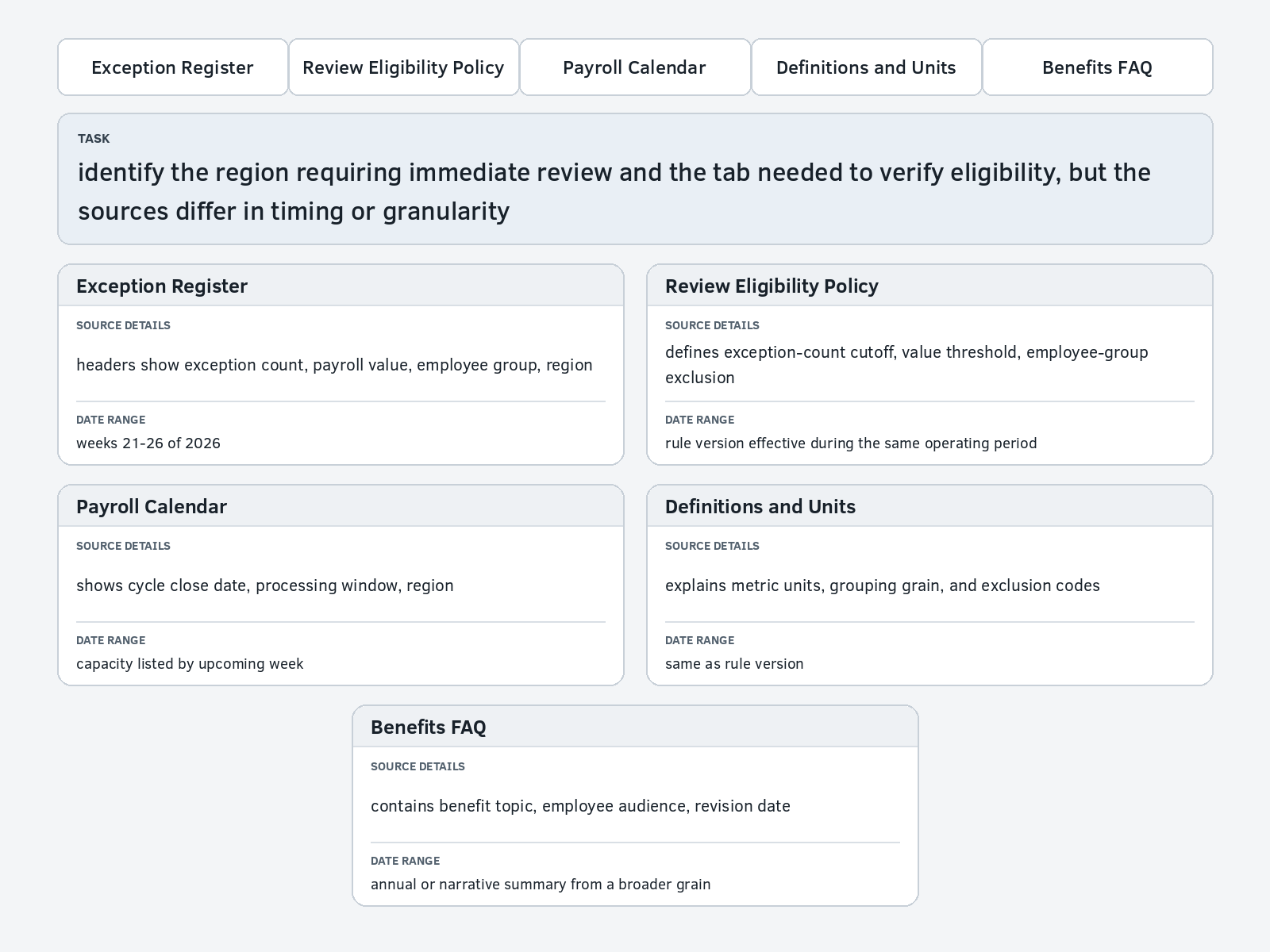Click the Payroll Calendar card heading
Image resolution: width=1270 pixels, height=952 pixels.
tap(152, 507)
